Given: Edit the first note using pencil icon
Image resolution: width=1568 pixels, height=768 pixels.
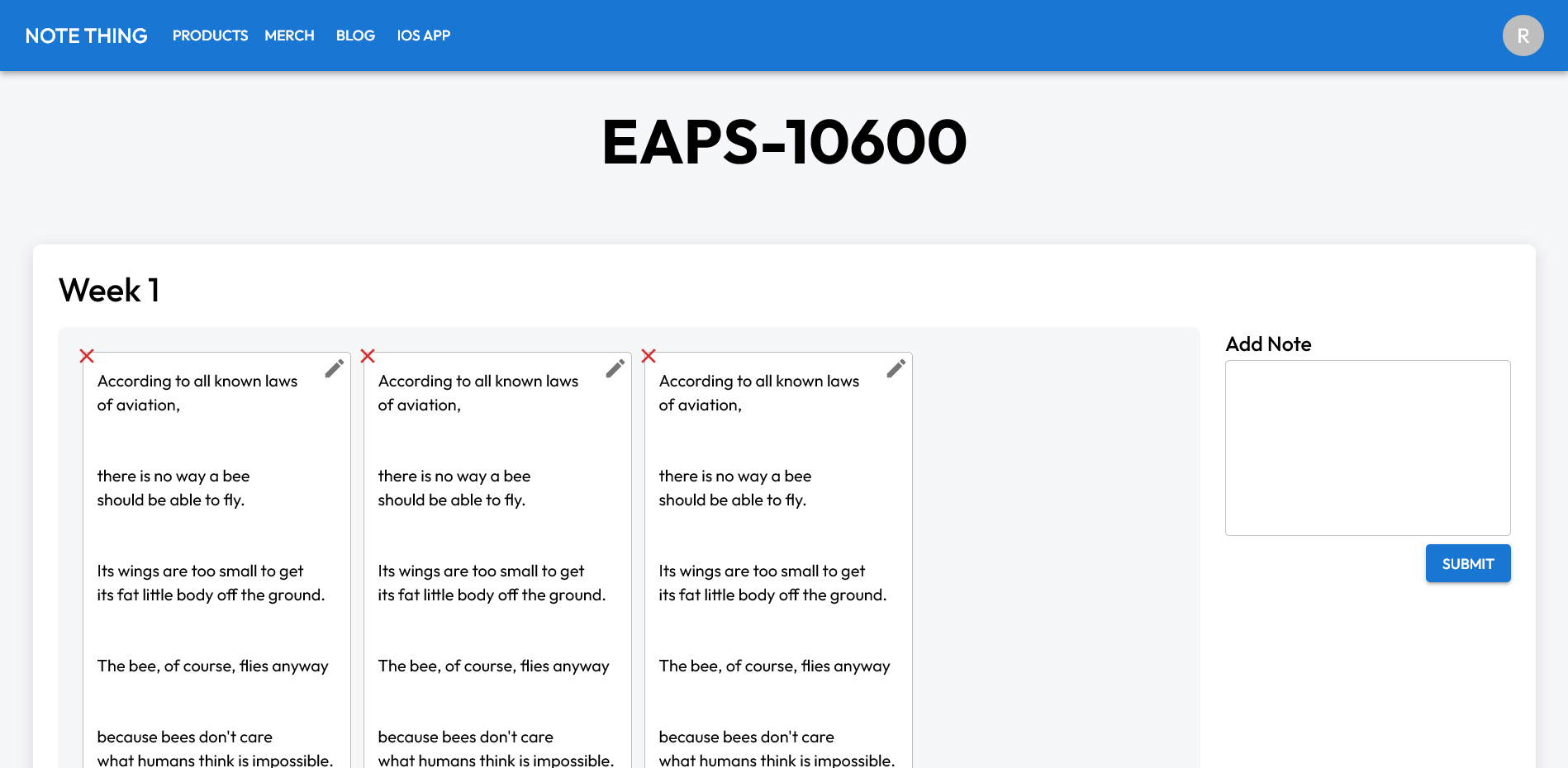Looking at the screenshot, I should tap(334, 368).
